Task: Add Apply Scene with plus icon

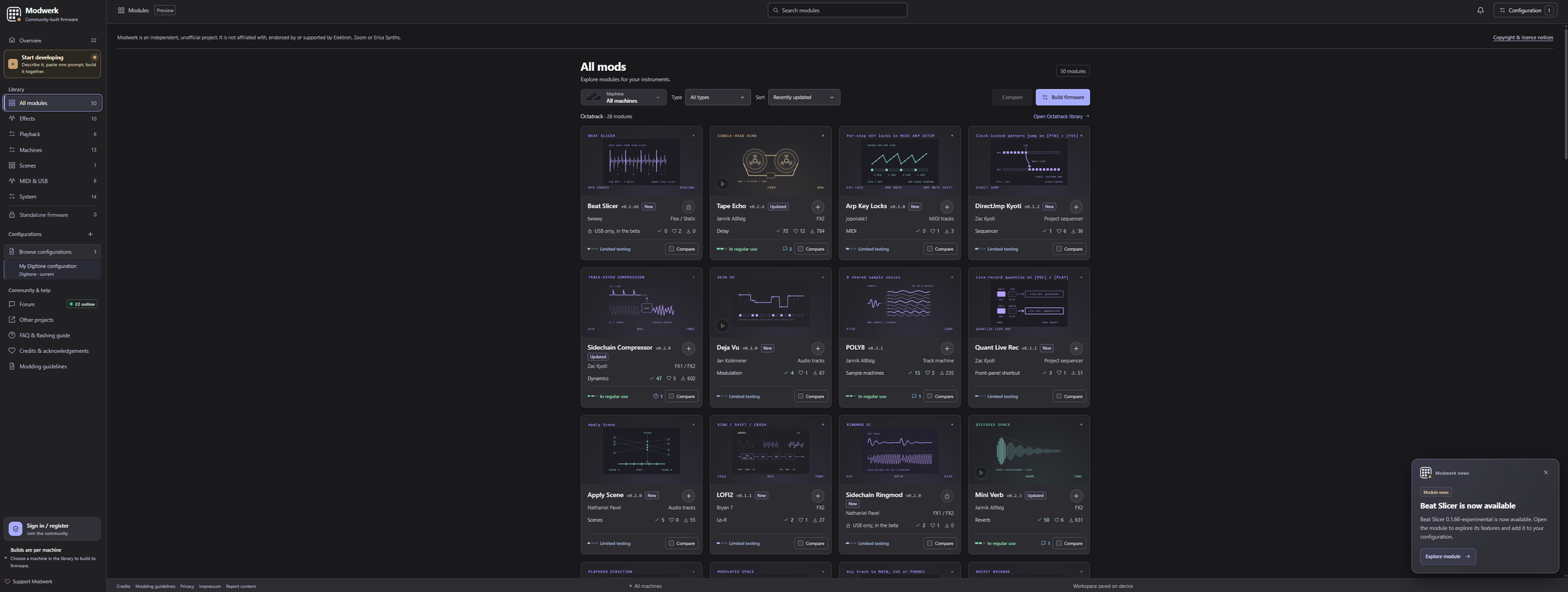Action: (x=688, y=495)
